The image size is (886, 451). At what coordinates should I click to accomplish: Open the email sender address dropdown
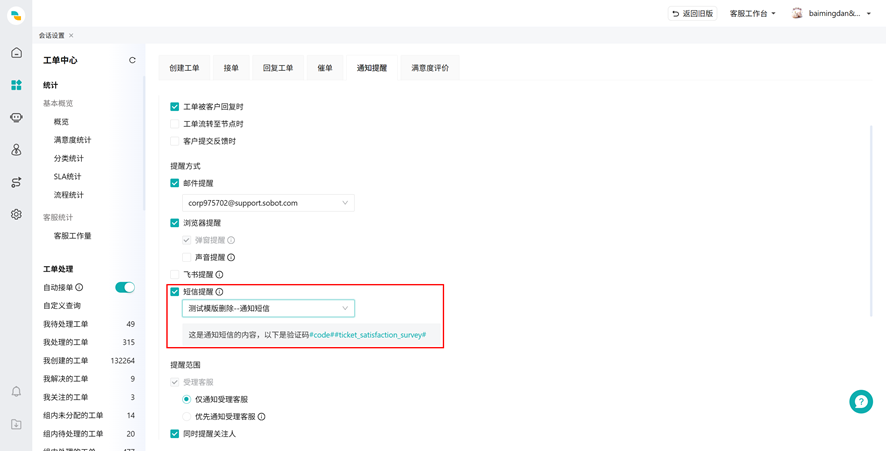(268, 203)
